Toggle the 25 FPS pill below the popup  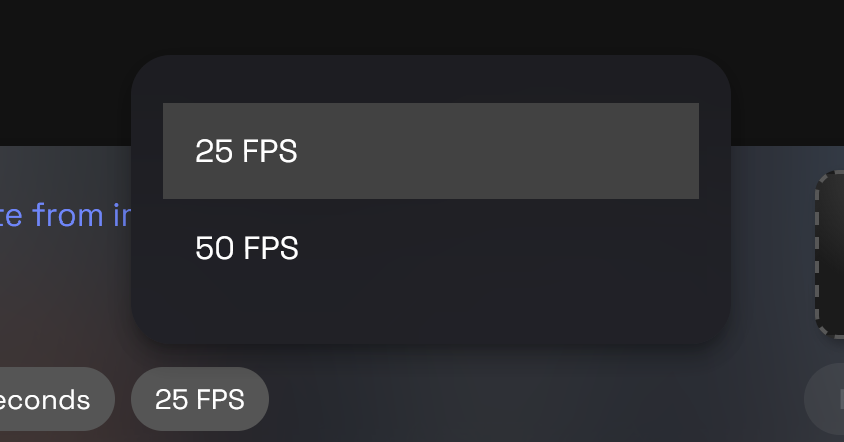[200, 400]
